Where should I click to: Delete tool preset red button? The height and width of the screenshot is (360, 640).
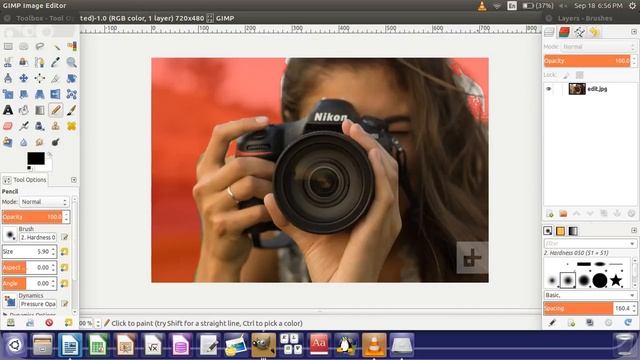coord(49,322)
